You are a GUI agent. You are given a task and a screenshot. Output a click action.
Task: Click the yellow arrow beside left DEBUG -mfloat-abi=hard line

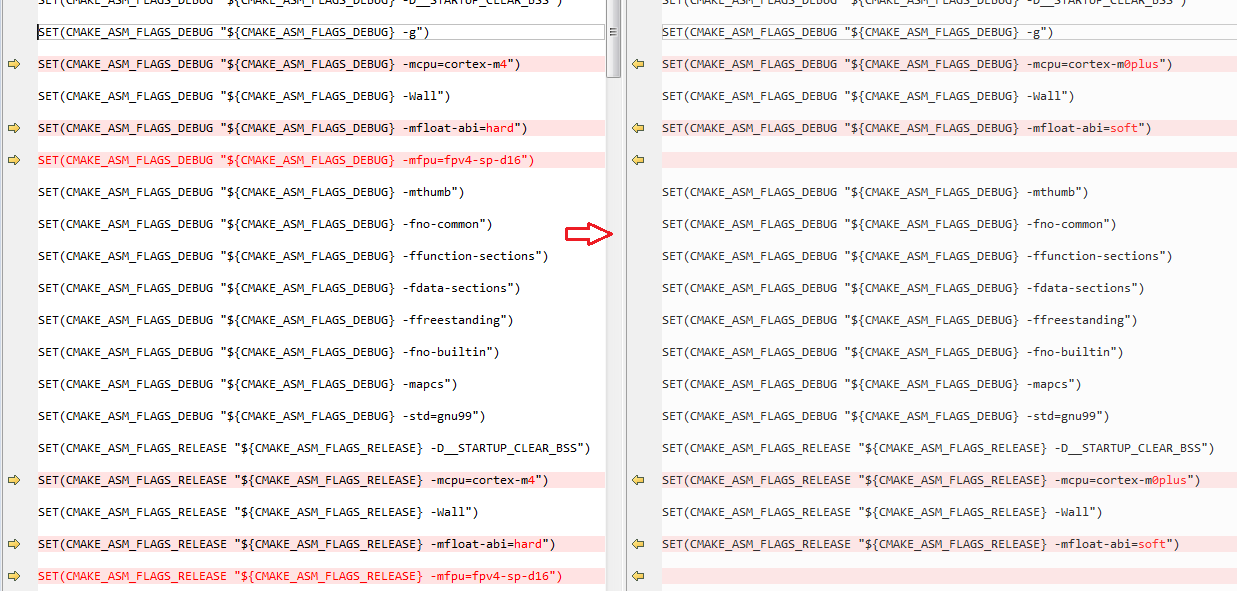pyautogui.click(x=14, y=128)
